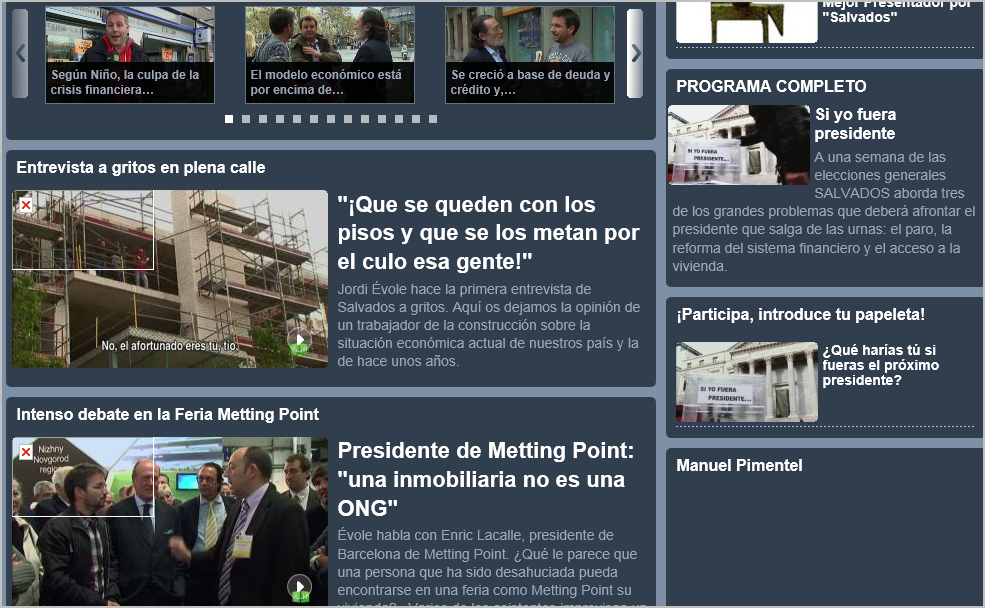Open the 'Se creció a base de deuda' clip
The image size is (985, 608).
pos(530,55)
